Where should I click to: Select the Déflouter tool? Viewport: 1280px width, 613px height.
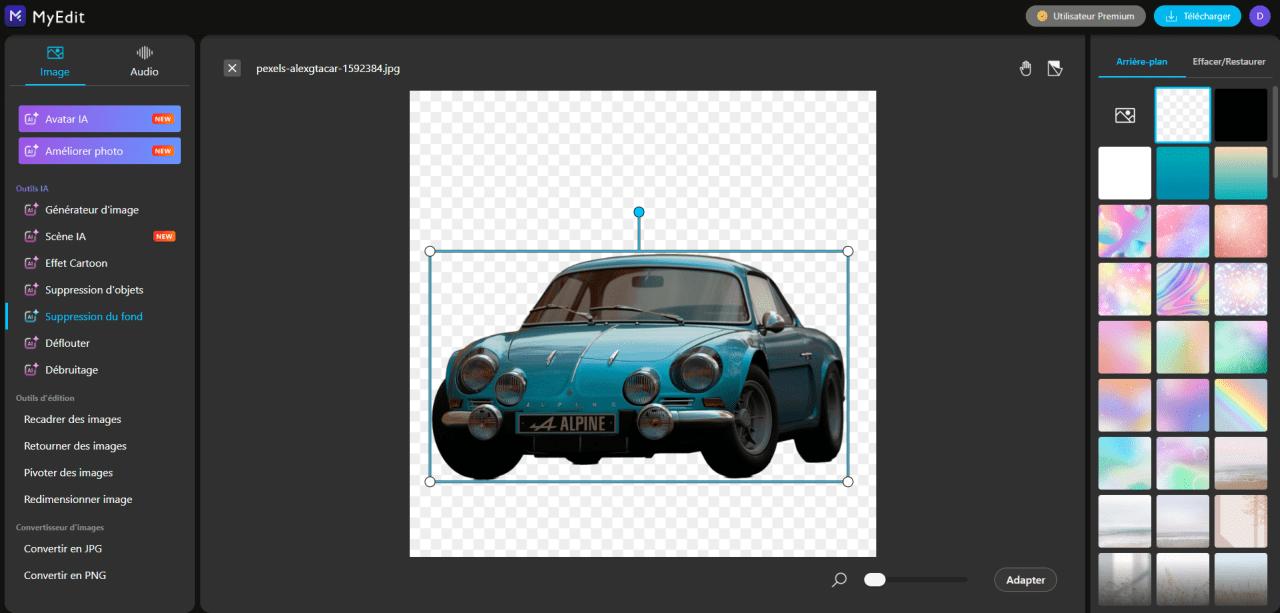(x=70, y=342)
